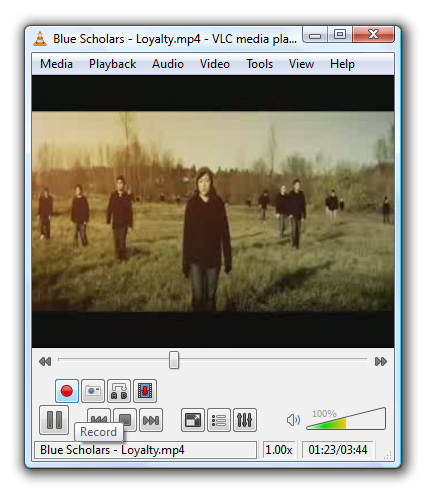Toggle fullscreen video mode
Viewport: 428px width, 502px height.
click(193, 420)
